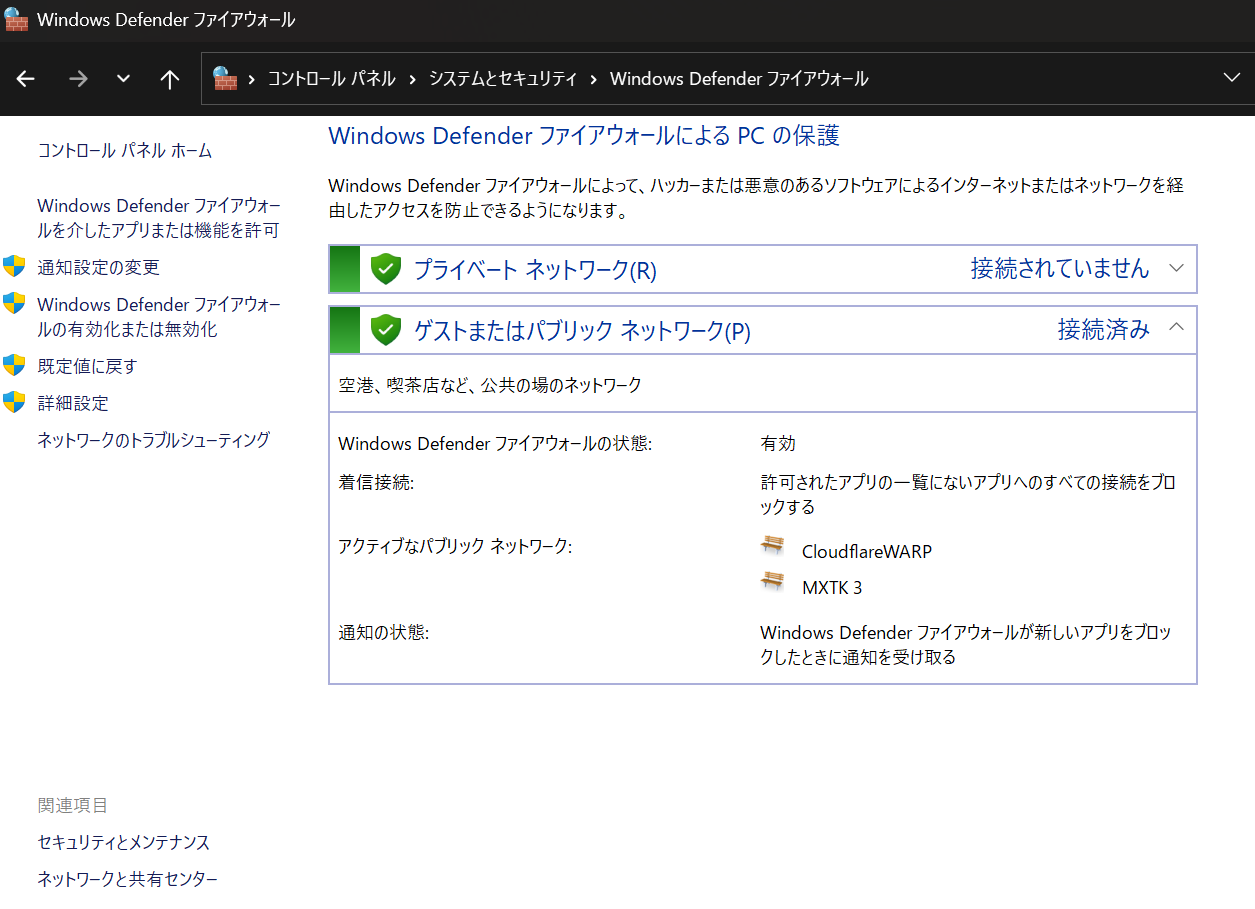The height and width of the screenshot is (909, 1255).
Task: Select コントロール パネル in the breadcrumb
Action: click(x=331, y=79)
